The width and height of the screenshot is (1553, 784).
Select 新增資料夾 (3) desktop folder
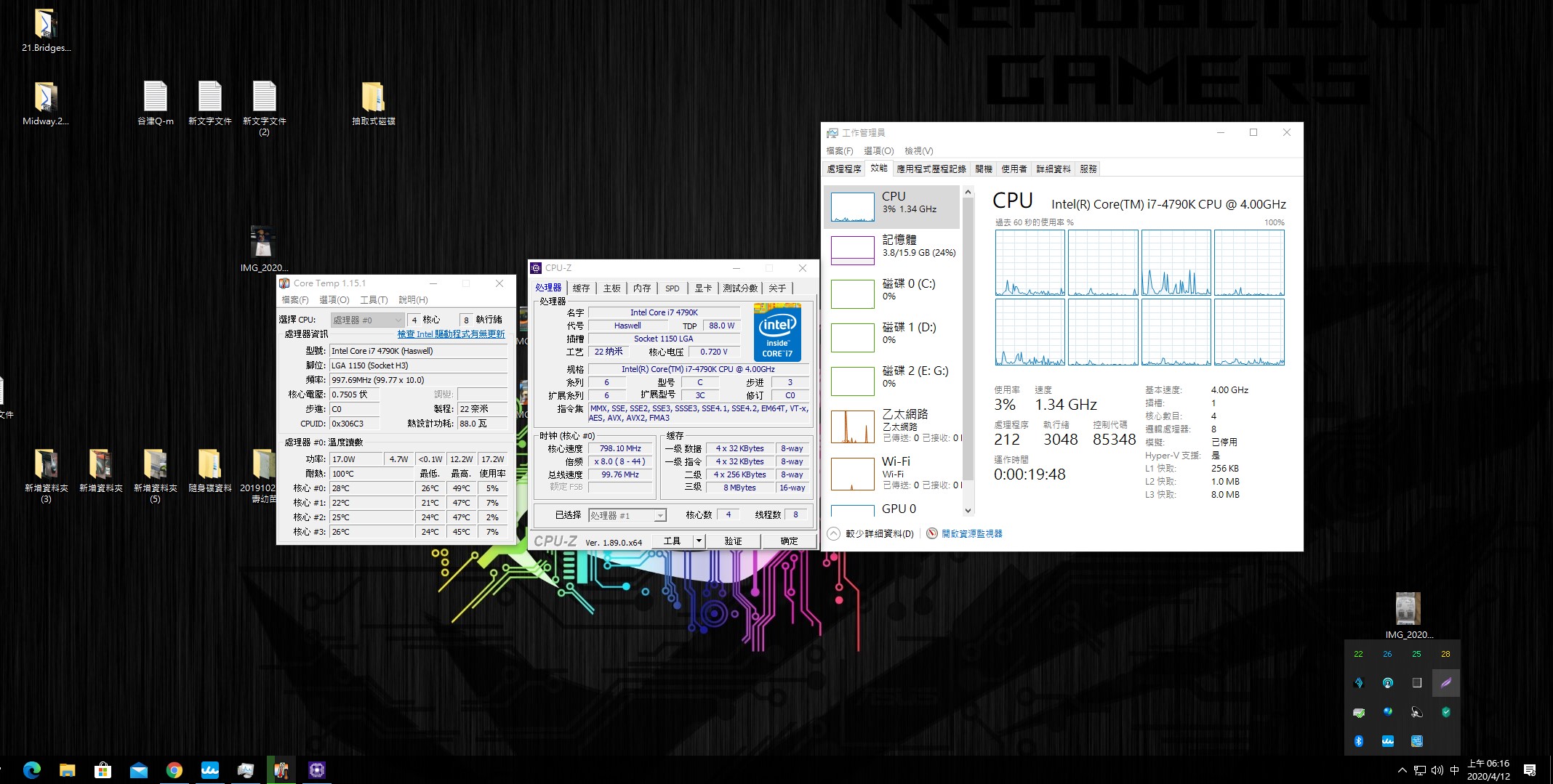(46, 475)
